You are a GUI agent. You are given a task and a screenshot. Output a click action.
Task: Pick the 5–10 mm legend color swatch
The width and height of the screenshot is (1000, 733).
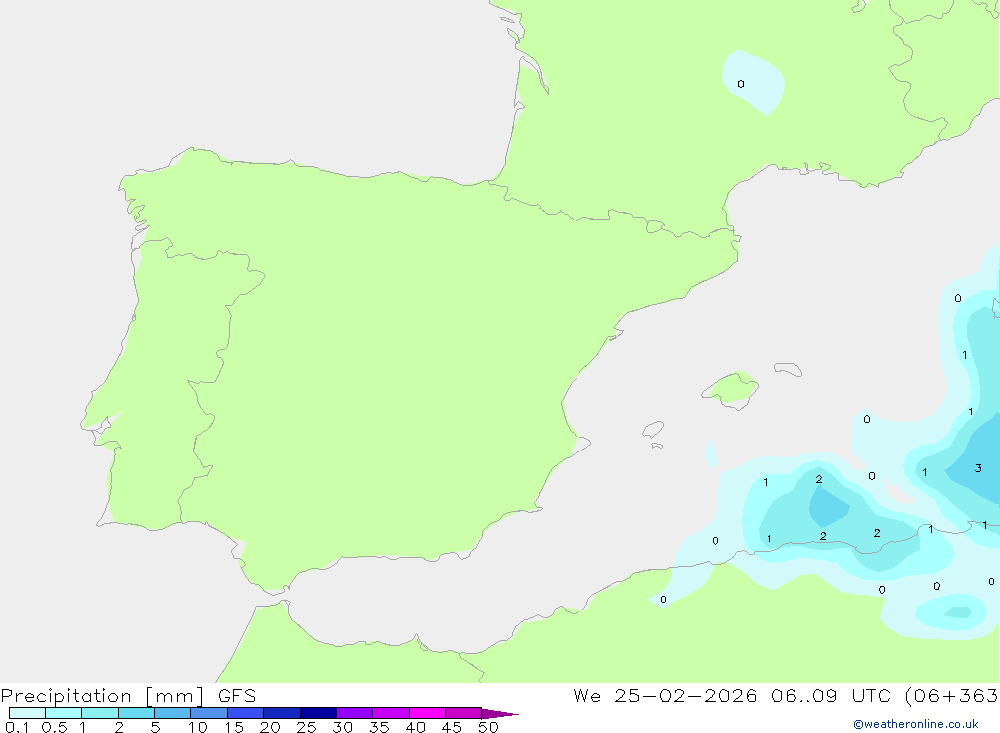pos(172,713)
